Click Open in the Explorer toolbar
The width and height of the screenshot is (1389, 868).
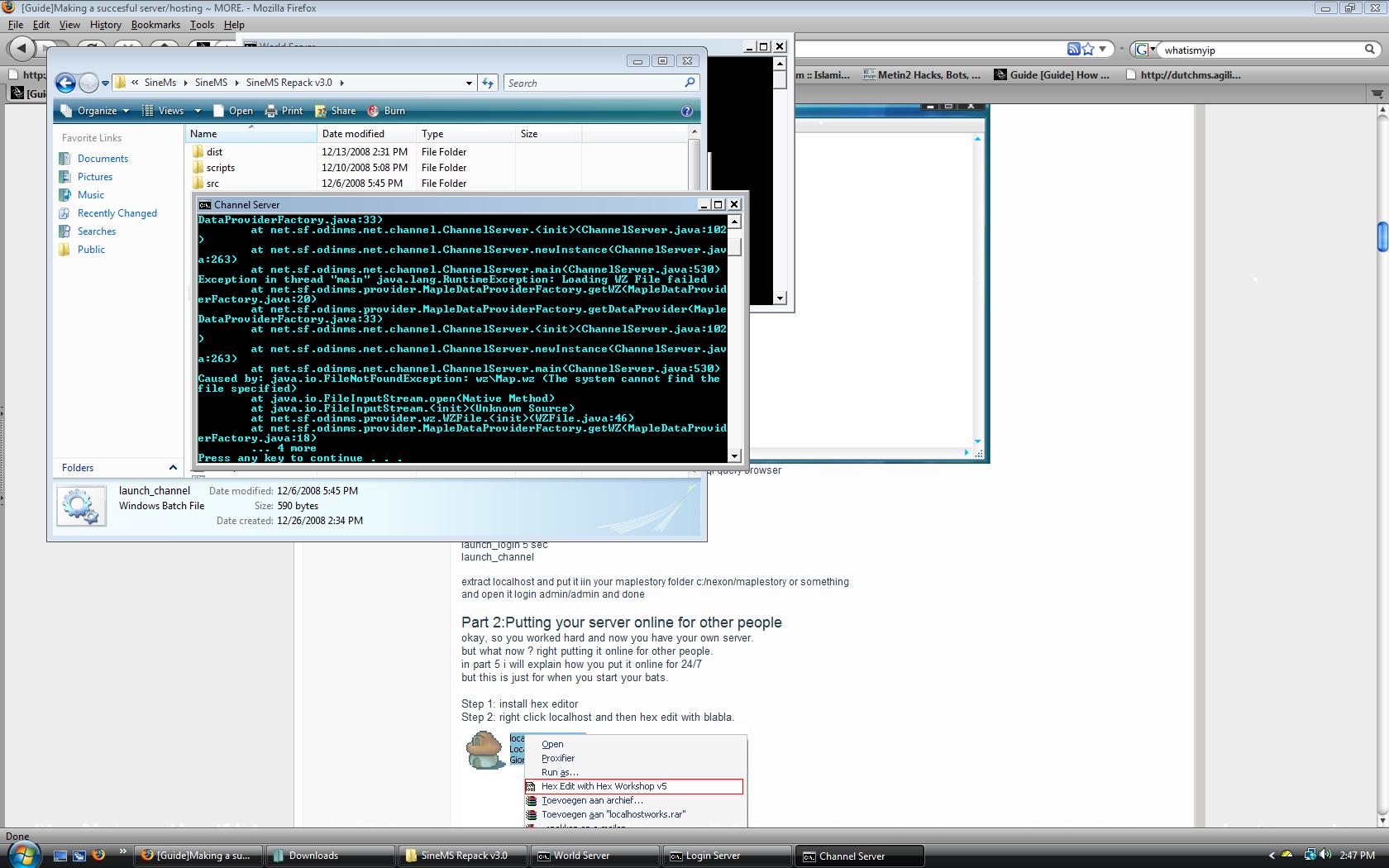pos(232,111)
